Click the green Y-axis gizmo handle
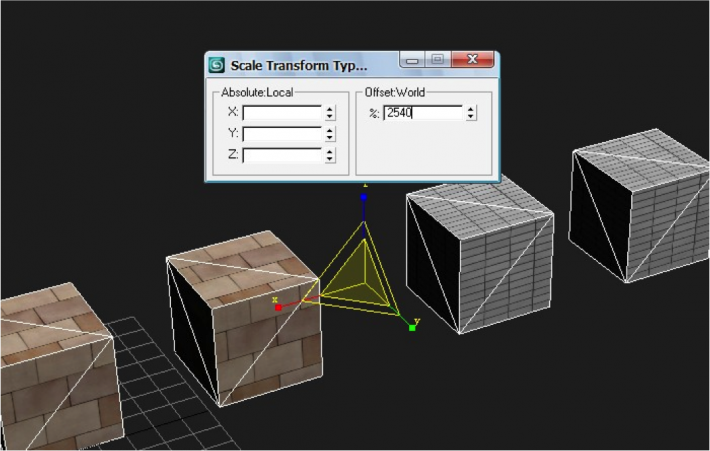Screen dimensions: 710x451 412,328
